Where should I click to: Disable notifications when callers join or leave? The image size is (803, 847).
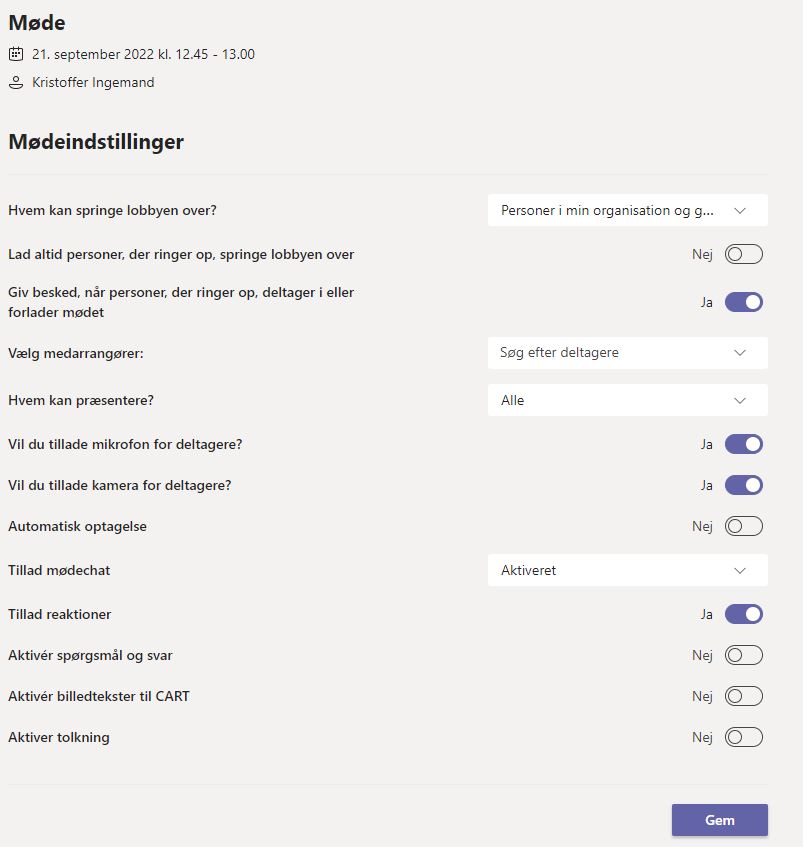pos(742,301)
